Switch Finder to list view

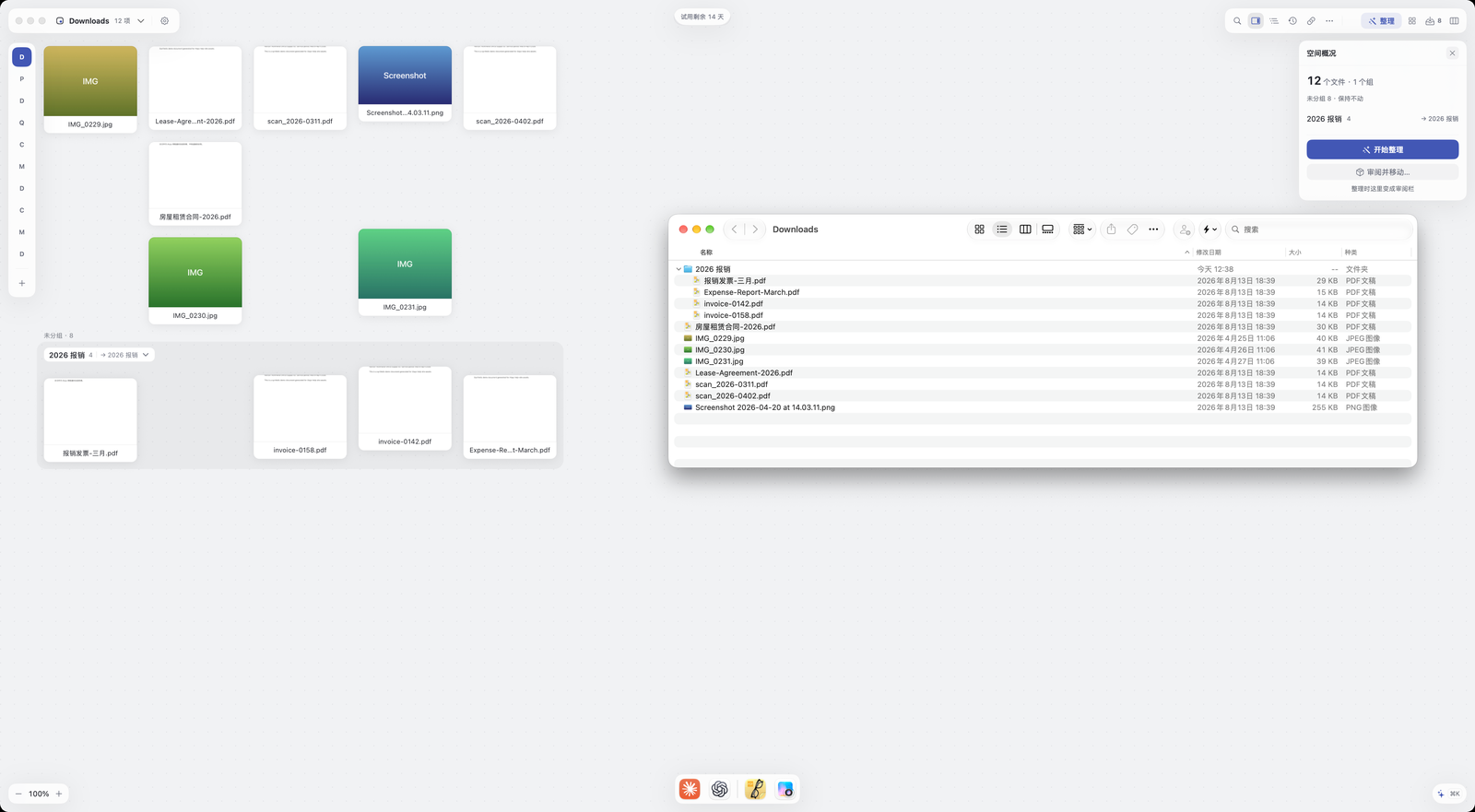point(1002,229)
